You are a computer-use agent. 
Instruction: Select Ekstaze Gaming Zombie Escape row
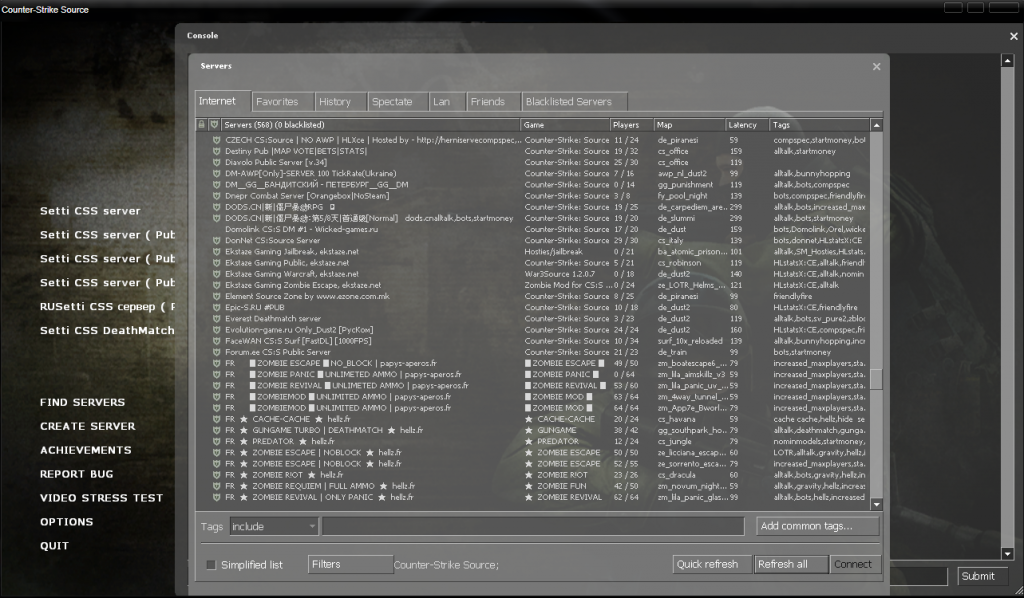point(533,285)
